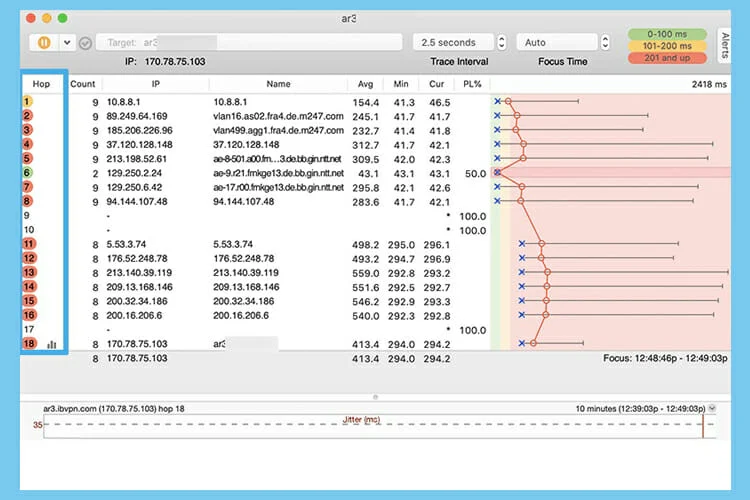
Task: Click IP 200.16.206.6 in IP column
Action: pos(134,316)
